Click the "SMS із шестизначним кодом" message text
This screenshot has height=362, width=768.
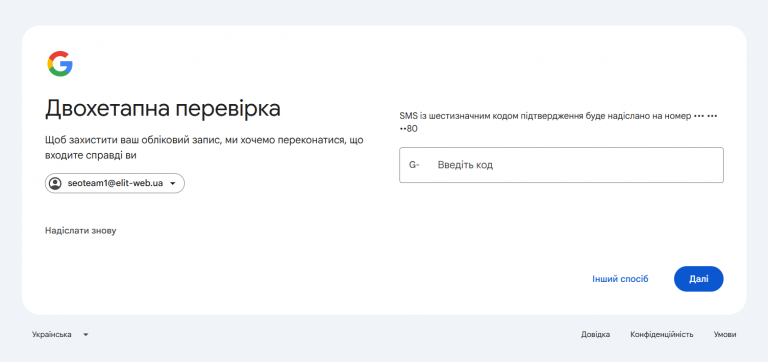tap(558, 122)
